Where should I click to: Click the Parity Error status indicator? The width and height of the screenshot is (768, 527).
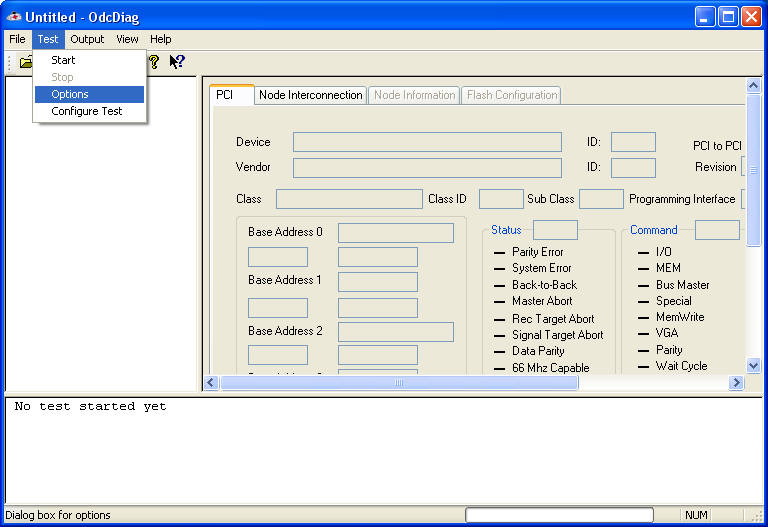point(500,253)
